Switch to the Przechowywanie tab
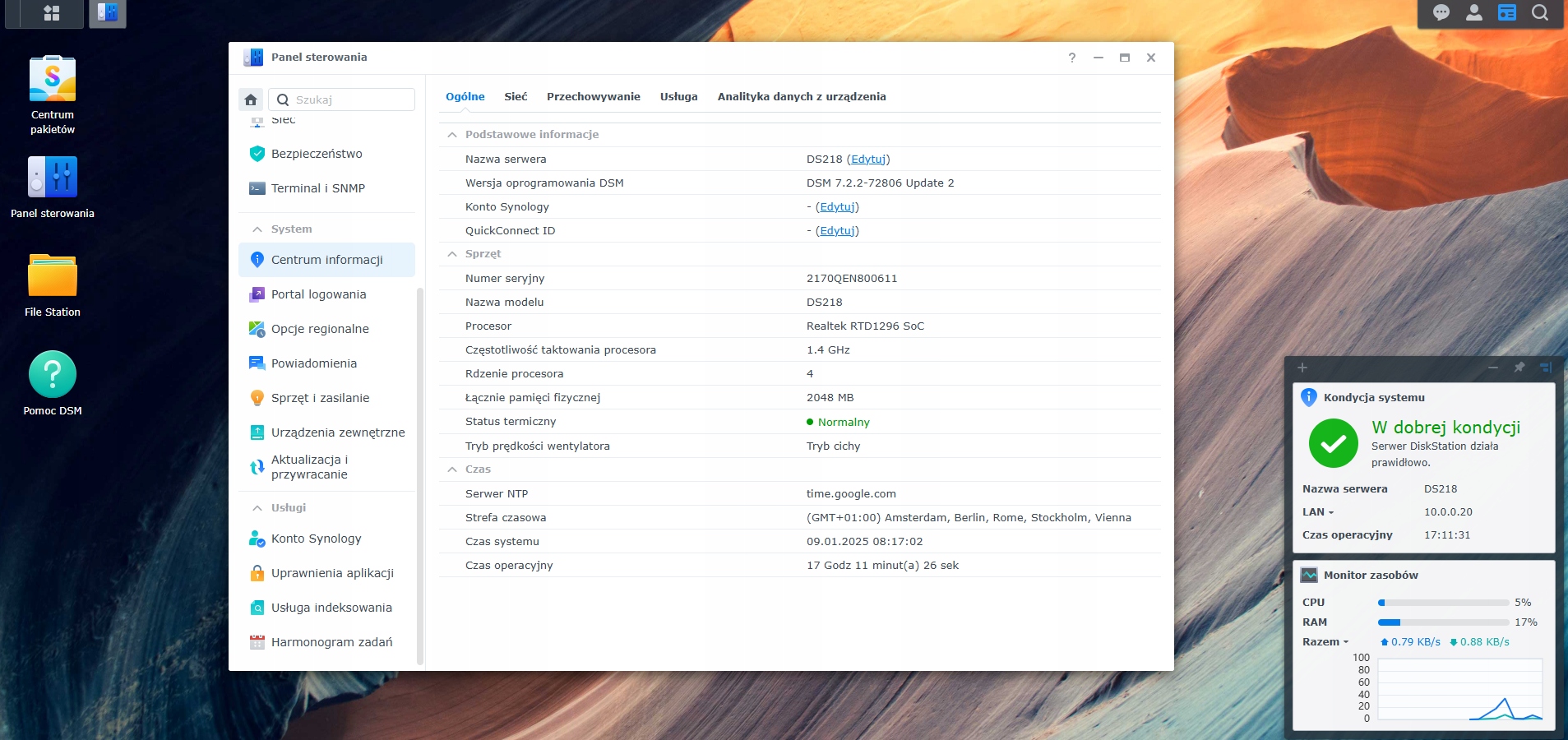 pyautogui.click(x=593, y=97)
